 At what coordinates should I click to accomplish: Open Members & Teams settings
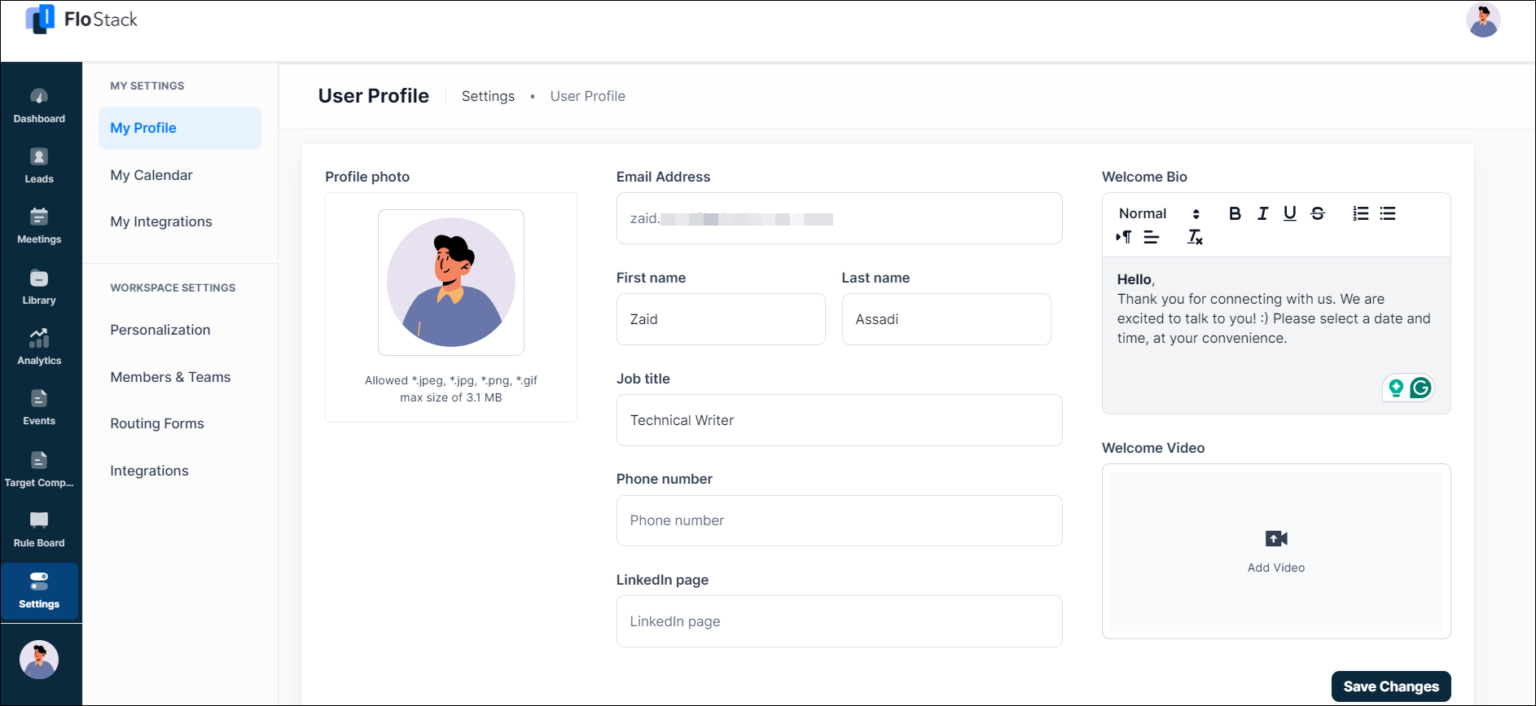[170, 376]
